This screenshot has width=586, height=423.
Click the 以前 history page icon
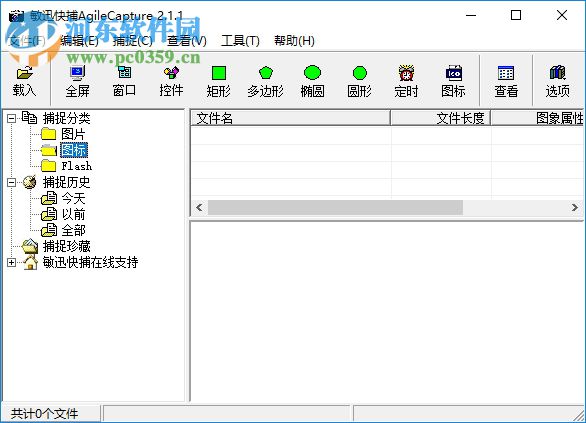49,214
